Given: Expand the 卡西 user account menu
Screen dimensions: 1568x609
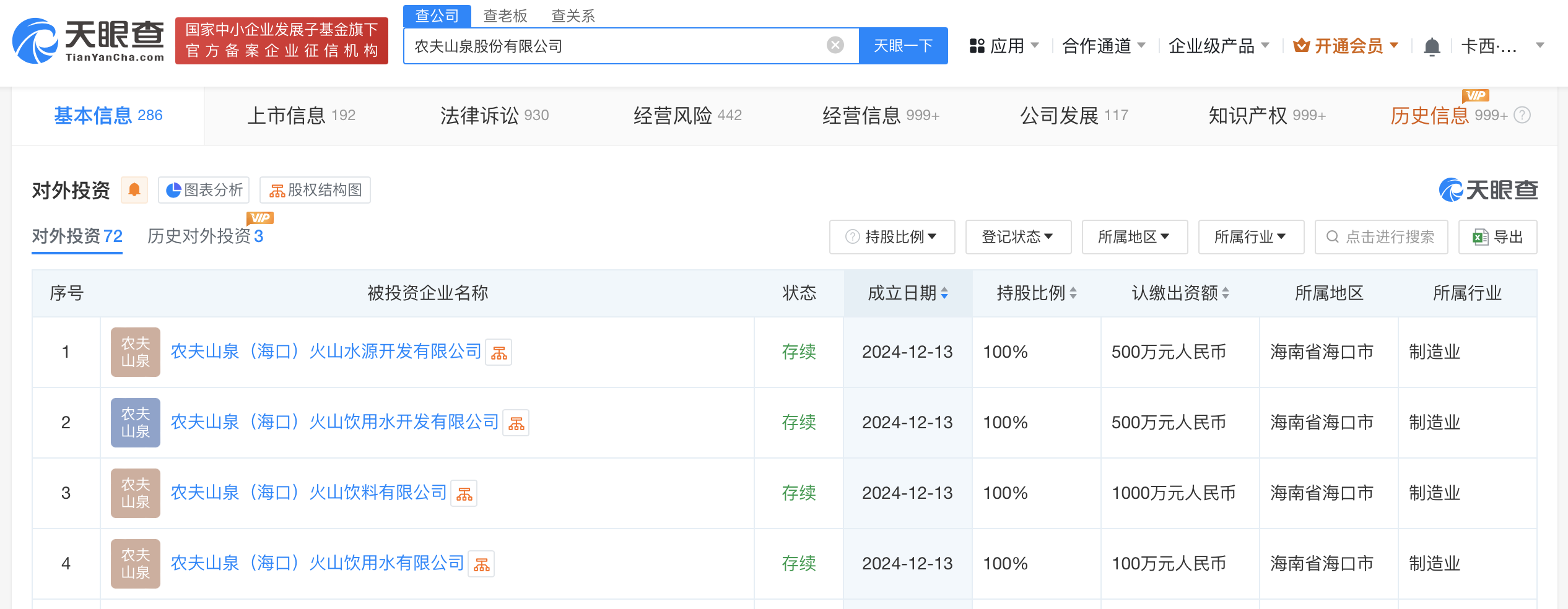Looking at the screenshot, I should pos(1503,46).
